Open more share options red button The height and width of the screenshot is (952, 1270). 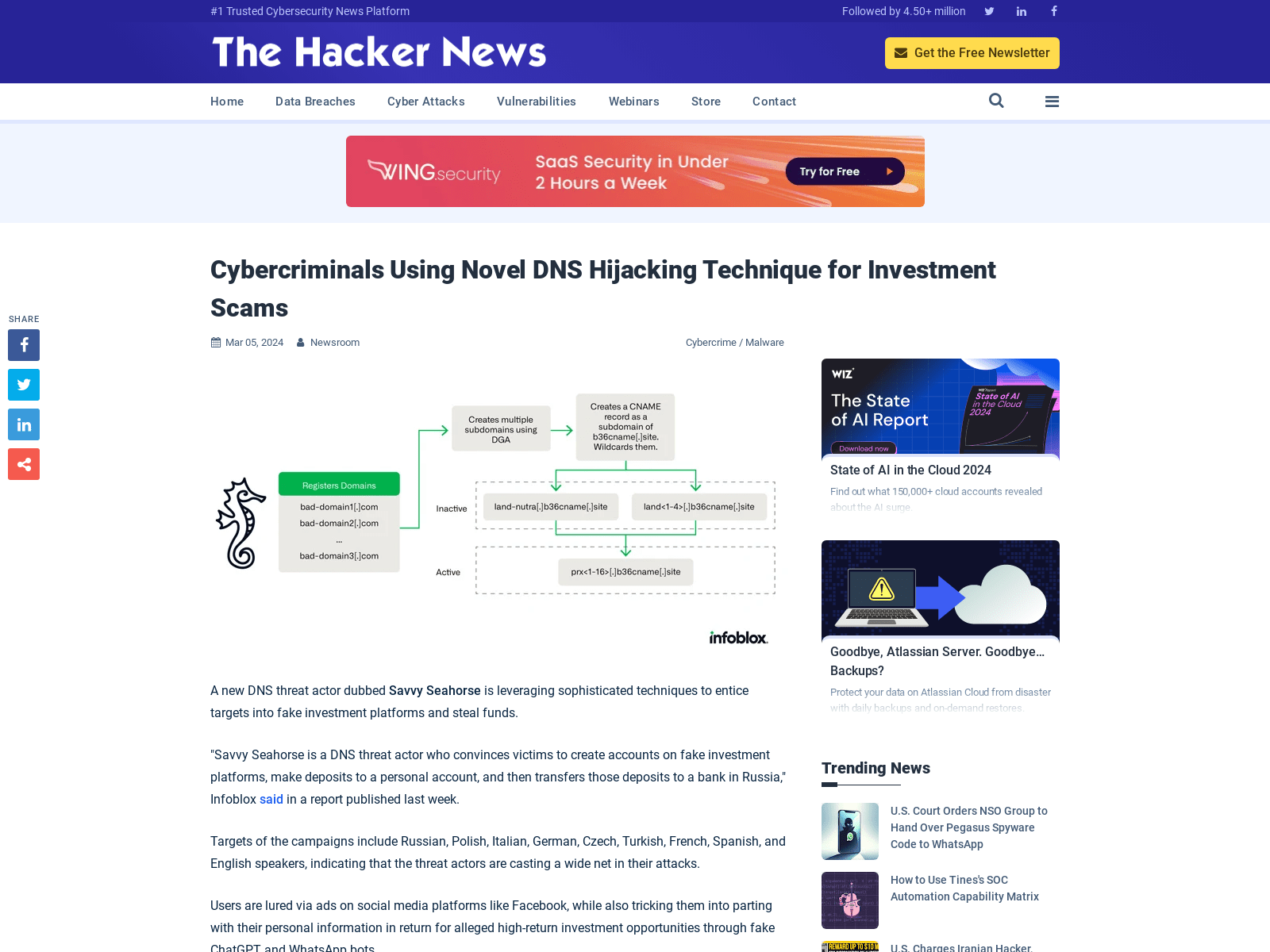pos(24,464)
